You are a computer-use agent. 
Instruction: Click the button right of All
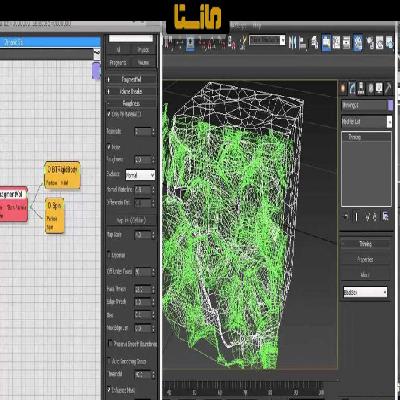[x=143, y=50]
